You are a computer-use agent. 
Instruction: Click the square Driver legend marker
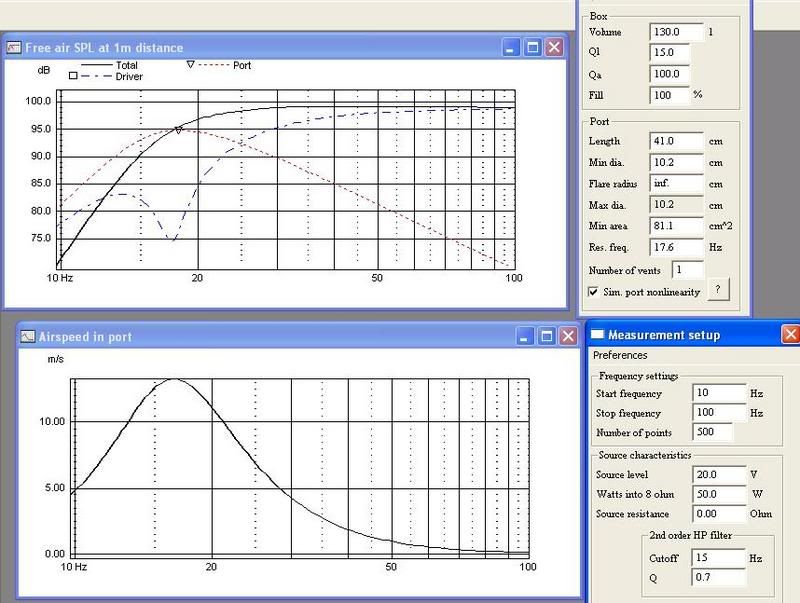coord(73,76)
